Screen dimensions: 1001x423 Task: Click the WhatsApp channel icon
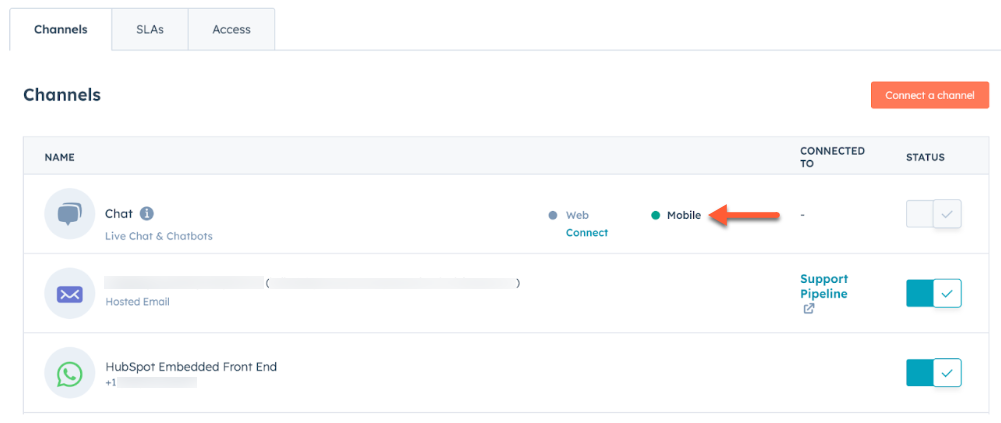point(70,373)
